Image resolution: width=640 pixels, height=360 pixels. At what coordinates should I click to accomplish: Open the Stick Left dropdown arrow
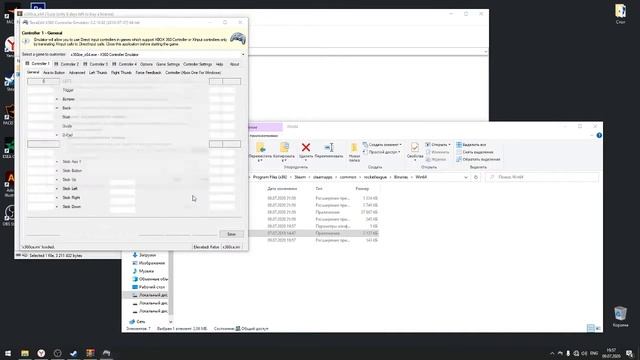coord(57,189)
